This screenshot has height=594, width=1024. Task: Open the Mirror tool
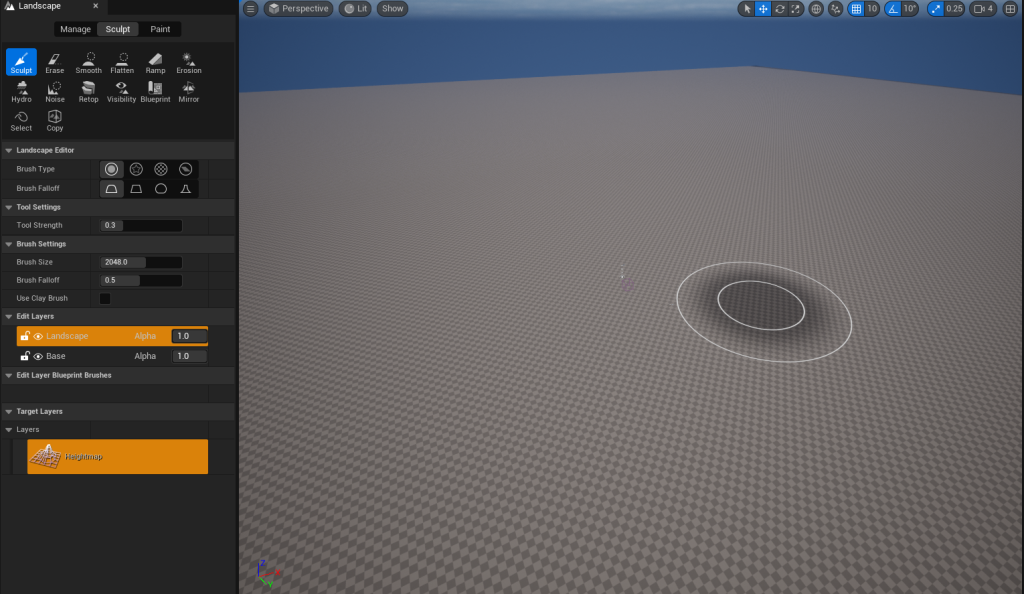188,91
